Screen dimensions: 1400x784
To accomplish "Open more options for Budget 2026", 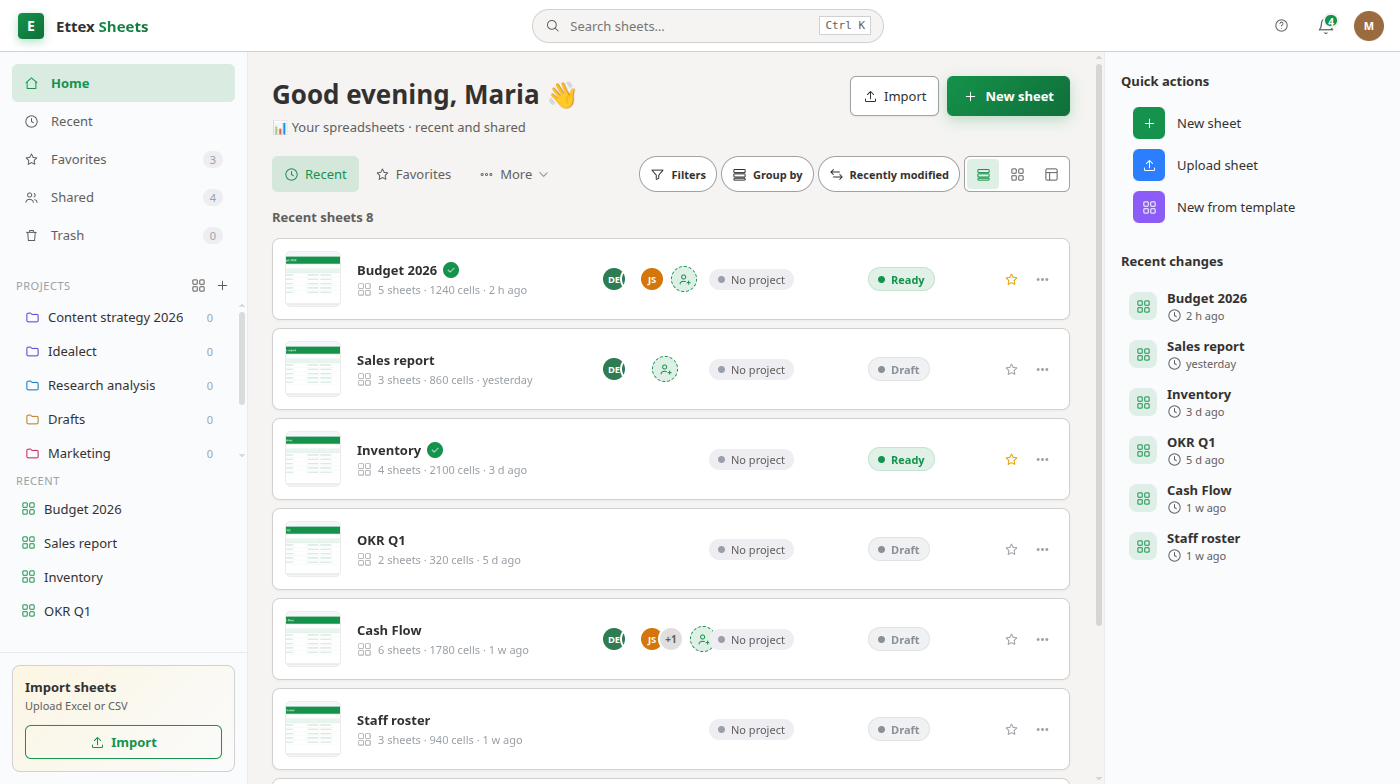I will pos(1043,280).
